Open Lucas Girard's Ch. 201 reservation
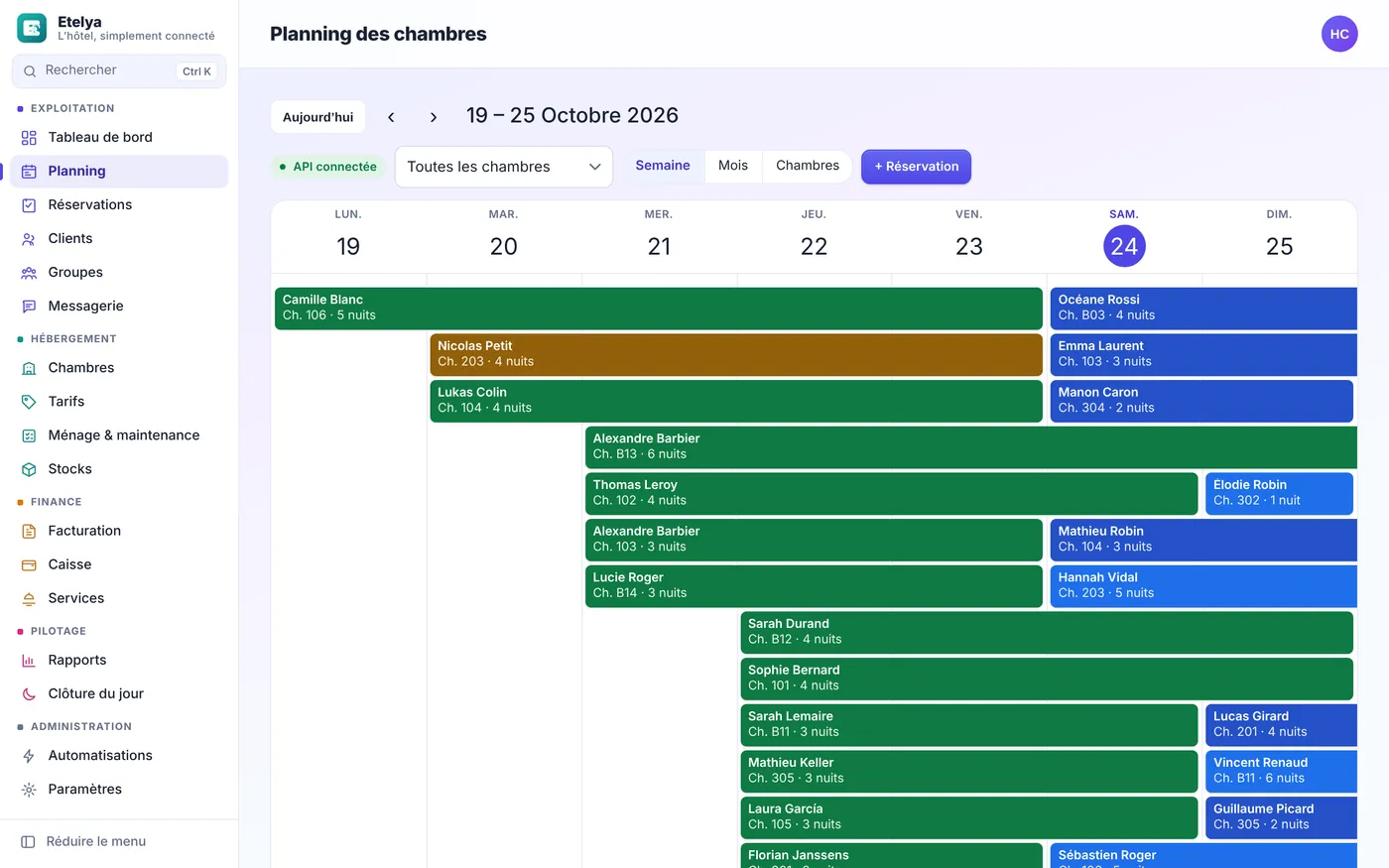This screenshot has width=1389, height=868. tap(1282, 724)
